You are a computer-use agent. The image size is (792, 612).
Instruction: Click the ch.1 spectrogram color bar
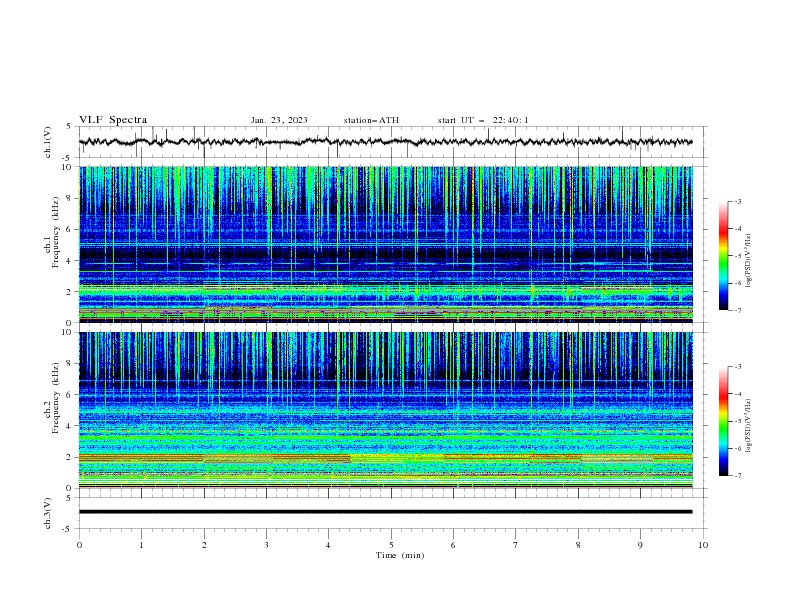point(724,255)
